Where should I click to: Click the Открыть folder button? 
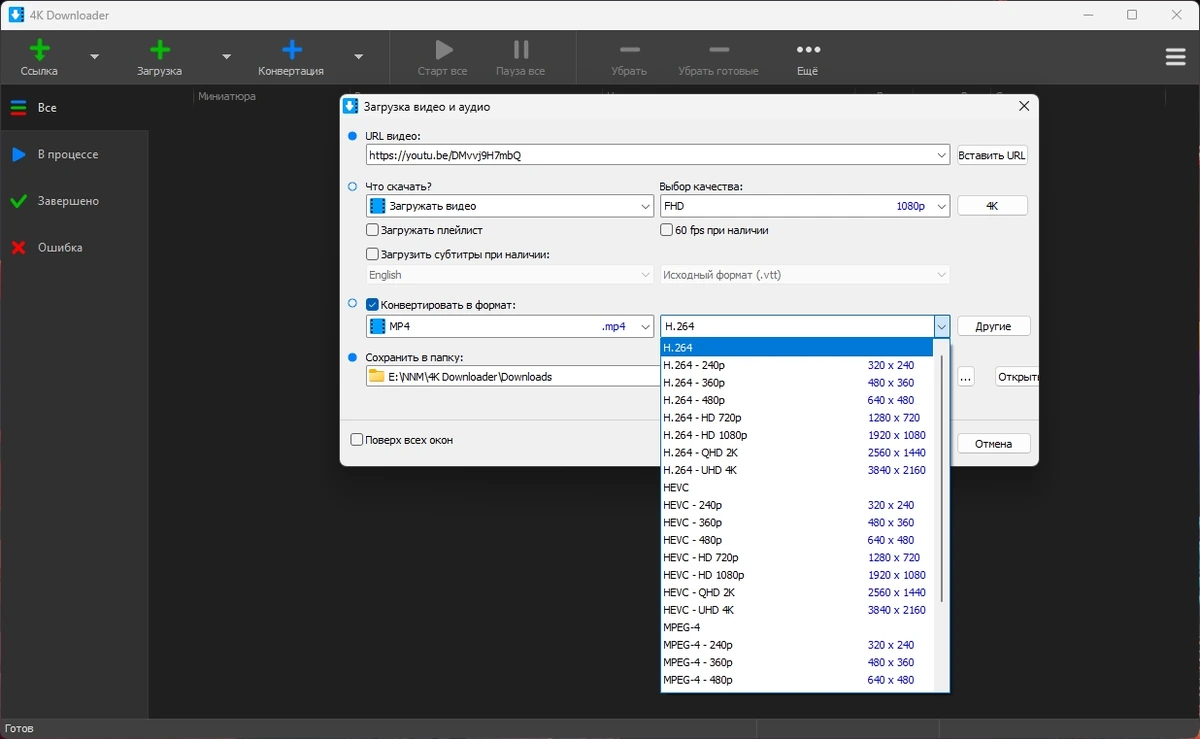pos(1016,377)
